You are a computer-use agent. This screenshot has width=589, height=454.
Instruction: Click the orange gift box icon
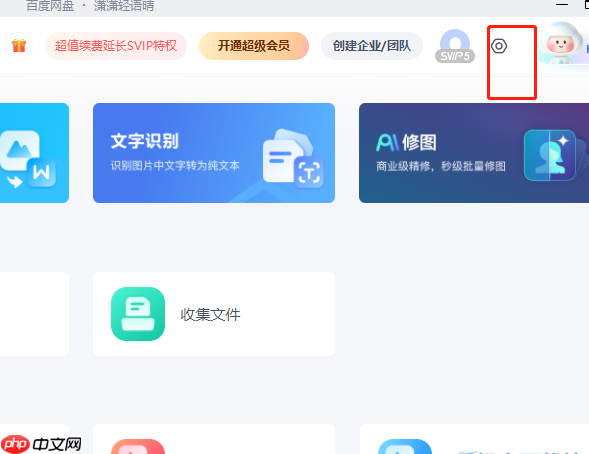[x=19, y=46]
